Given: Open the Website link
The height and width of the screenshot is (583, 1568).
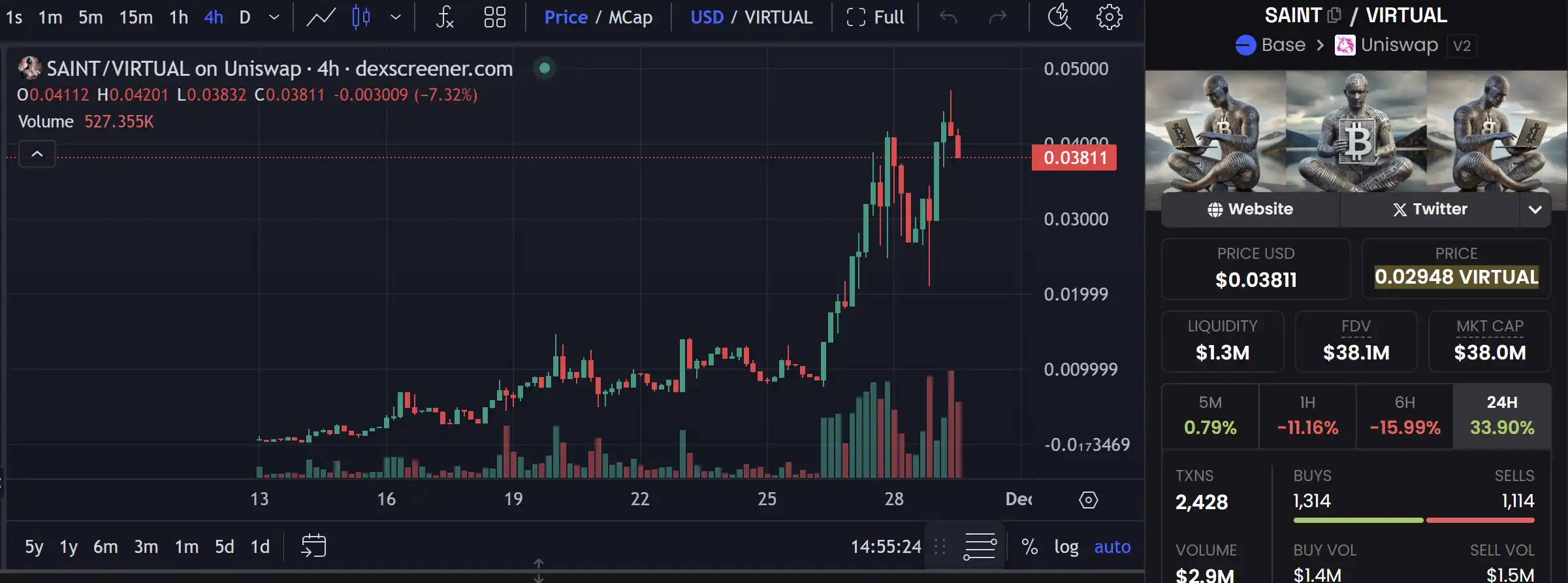Looking at the screenshot, I should [1250, 209].
